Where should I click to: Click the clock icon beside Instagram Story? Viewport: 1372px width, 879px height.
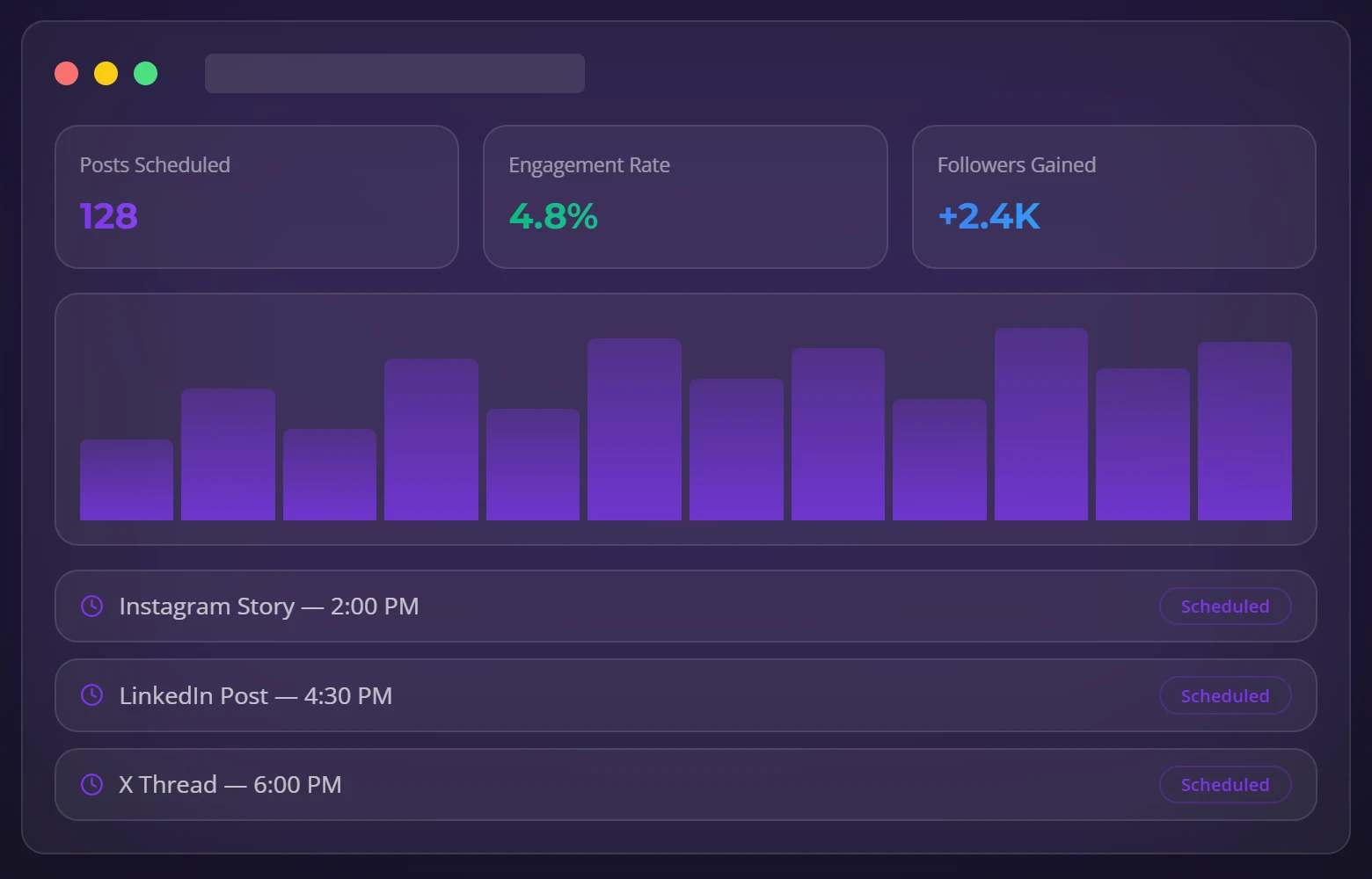tap(91, 606)
